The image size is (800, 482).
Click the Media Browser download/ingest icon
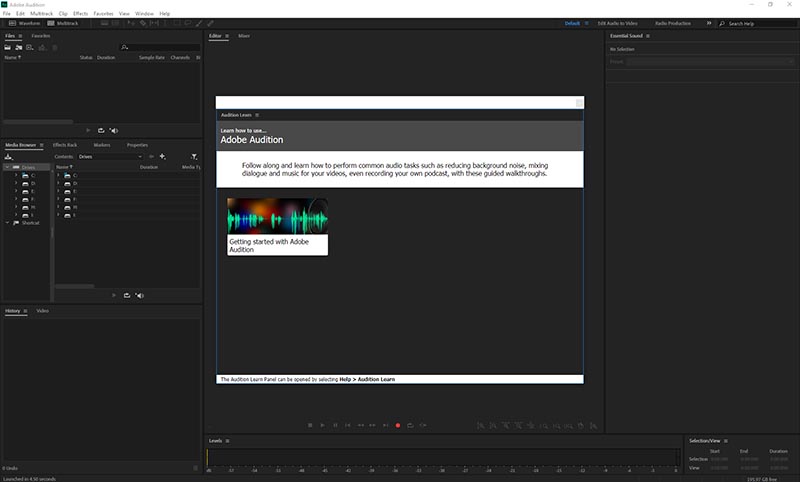coord(8,157)
